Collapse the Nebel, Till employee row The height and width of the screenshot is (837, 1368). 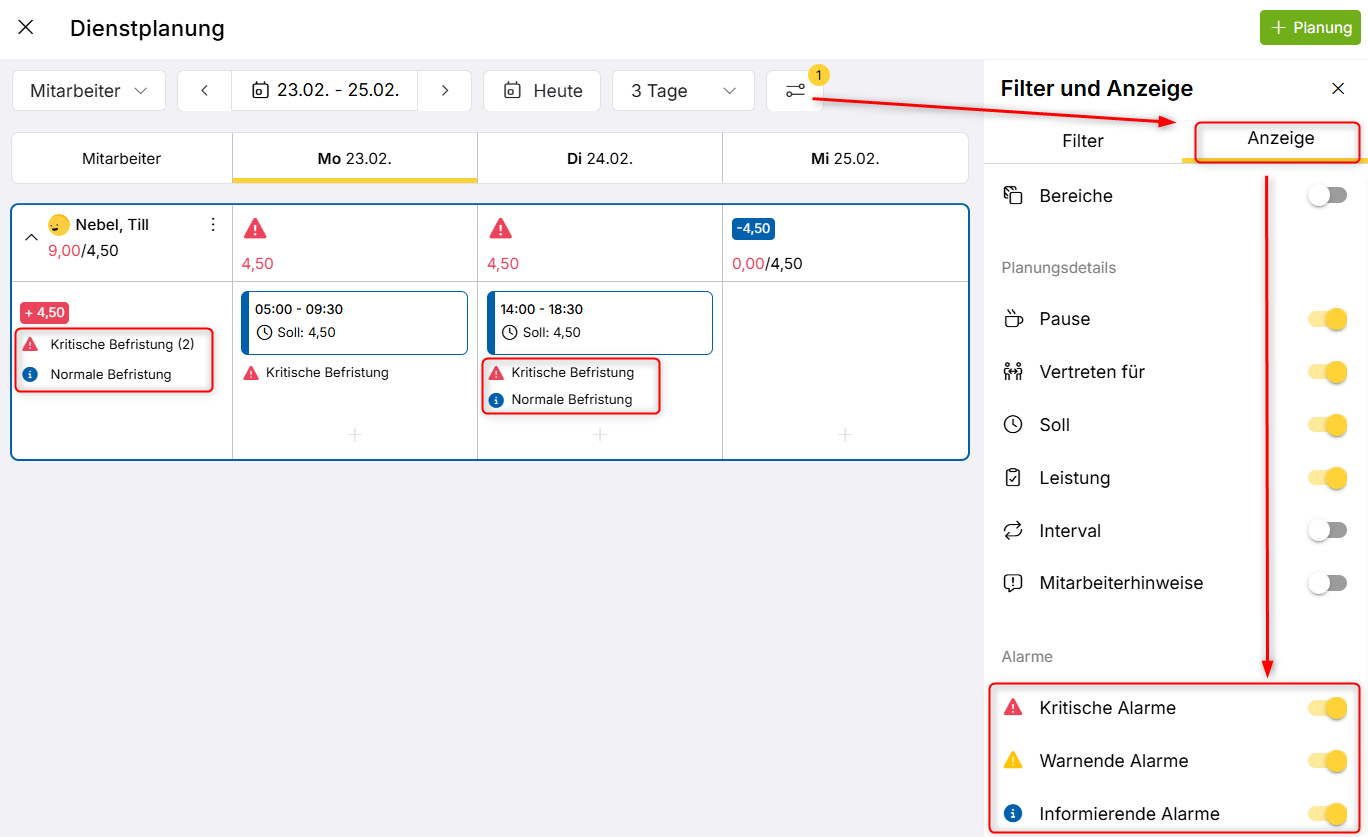31,237
